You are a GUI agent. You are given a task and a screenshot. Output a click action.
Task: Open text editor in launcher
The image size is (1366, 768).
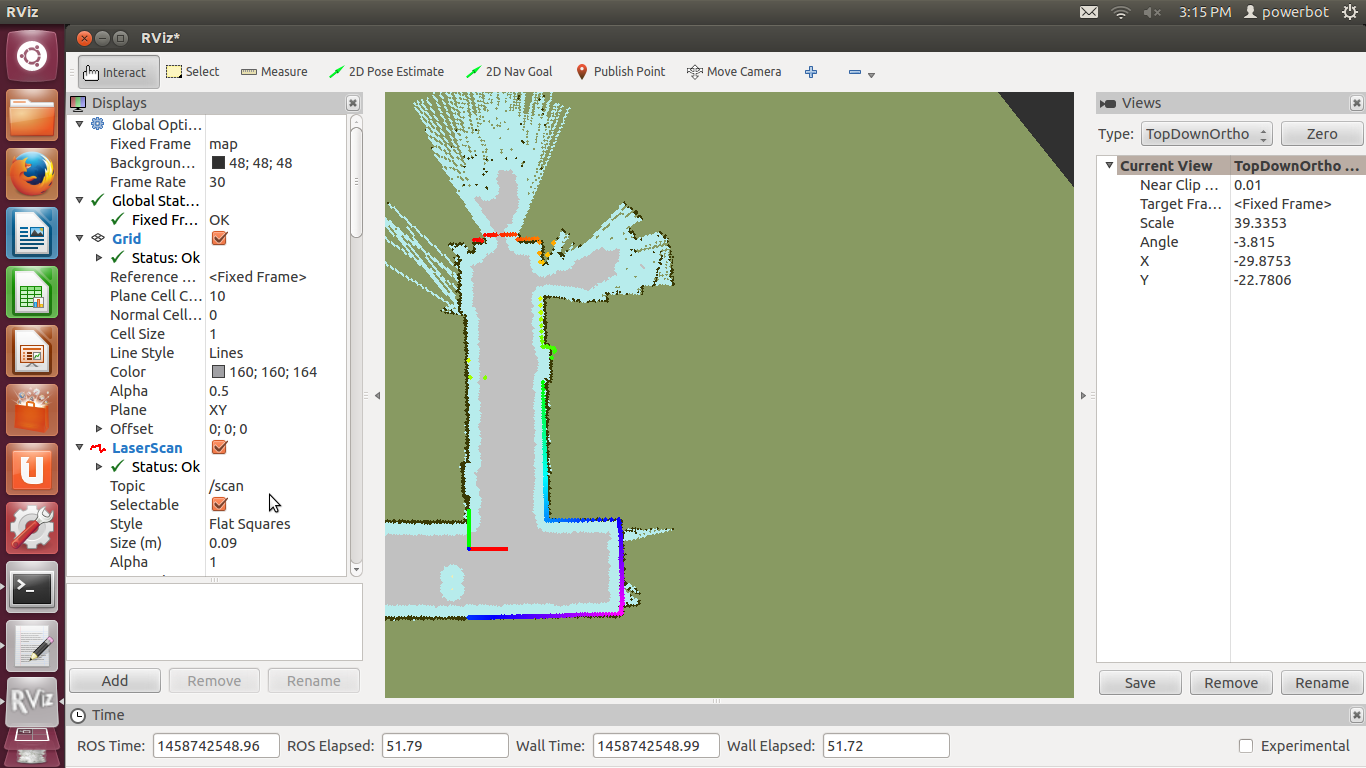(32, 646)
